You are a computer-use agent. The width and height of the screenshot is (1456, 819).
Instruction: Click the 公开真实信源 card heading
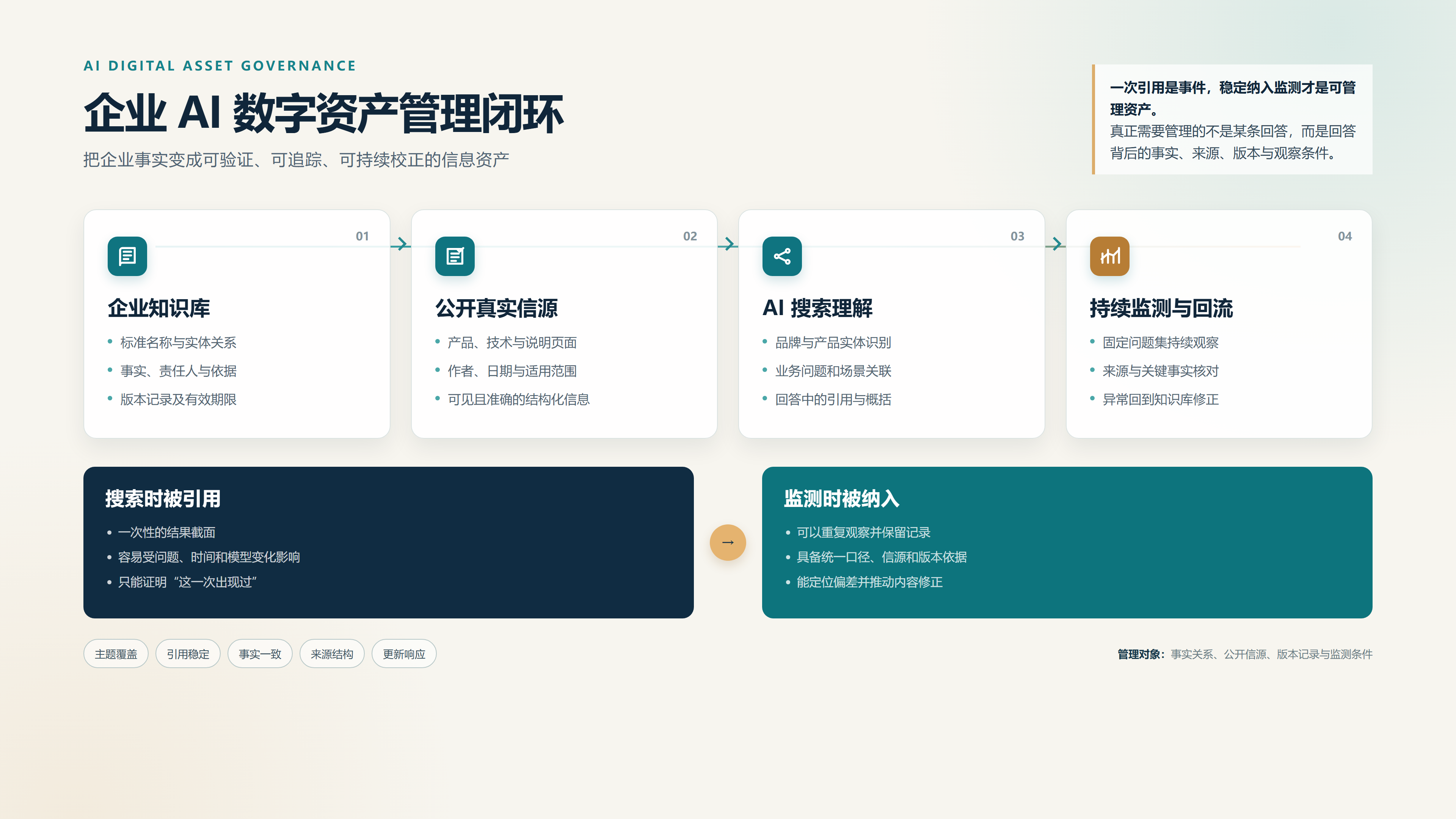[496, 308]
